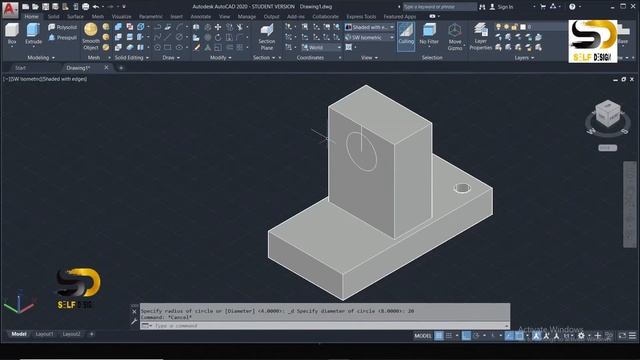The image size is (640, 360).
Task: Add a new layout with plus button
Action: tap(91, 334)
